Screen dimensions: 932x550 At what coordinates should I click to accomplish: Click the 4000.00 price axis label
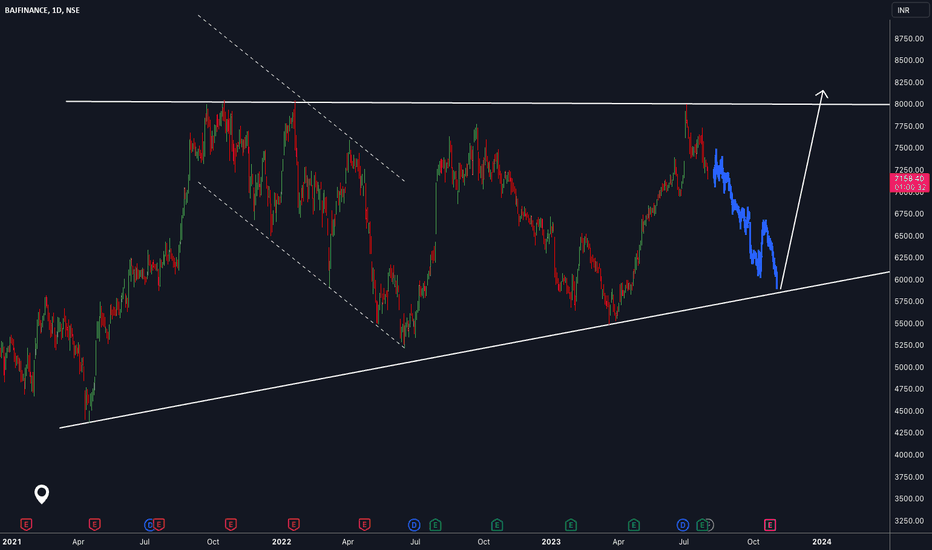[x=909, y=455]
